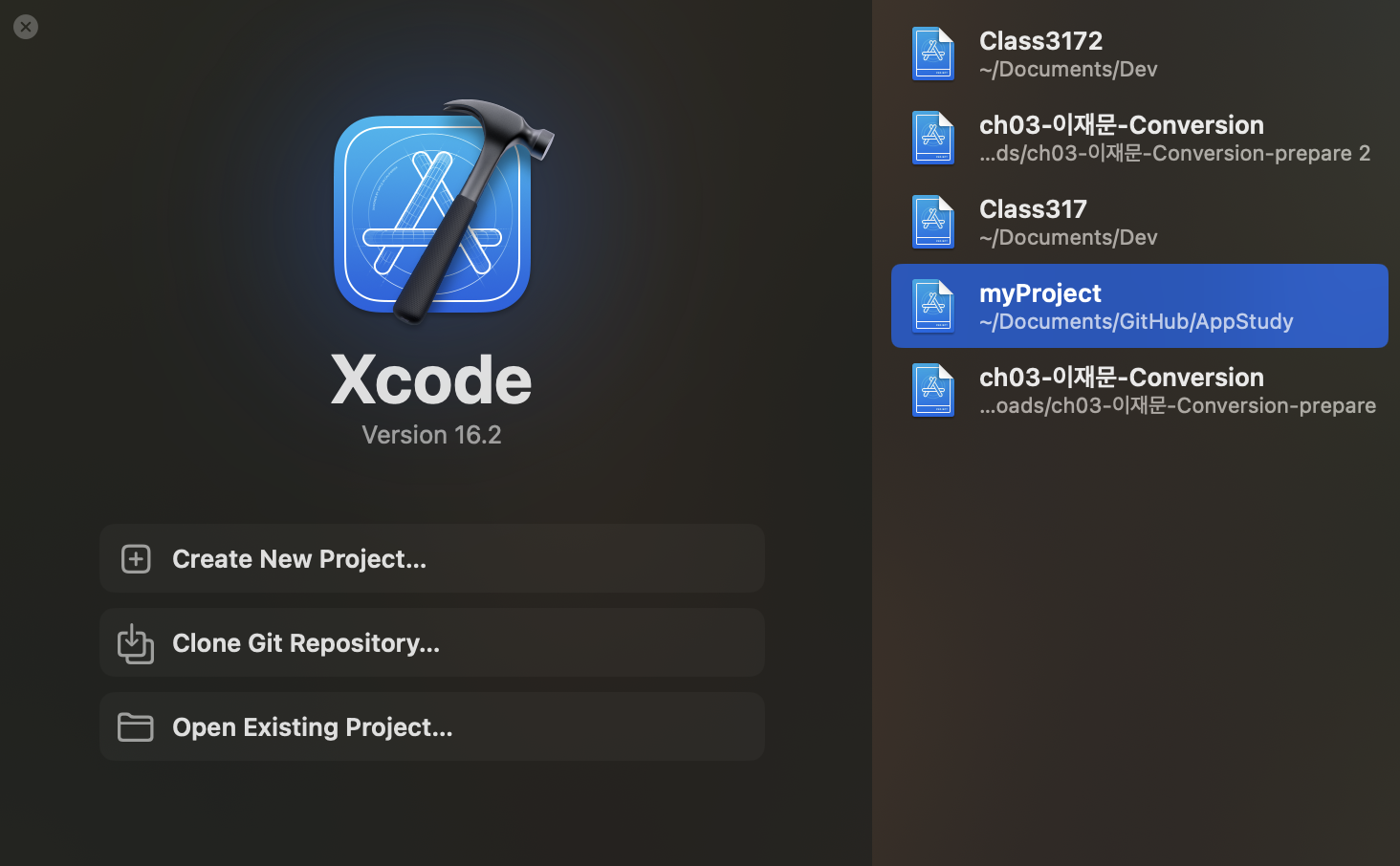Image resolution: width=1400 pixels, height=866 pixels.
Task: Click the download icon beside Clone Git Repository
Action: coord(136,643)
